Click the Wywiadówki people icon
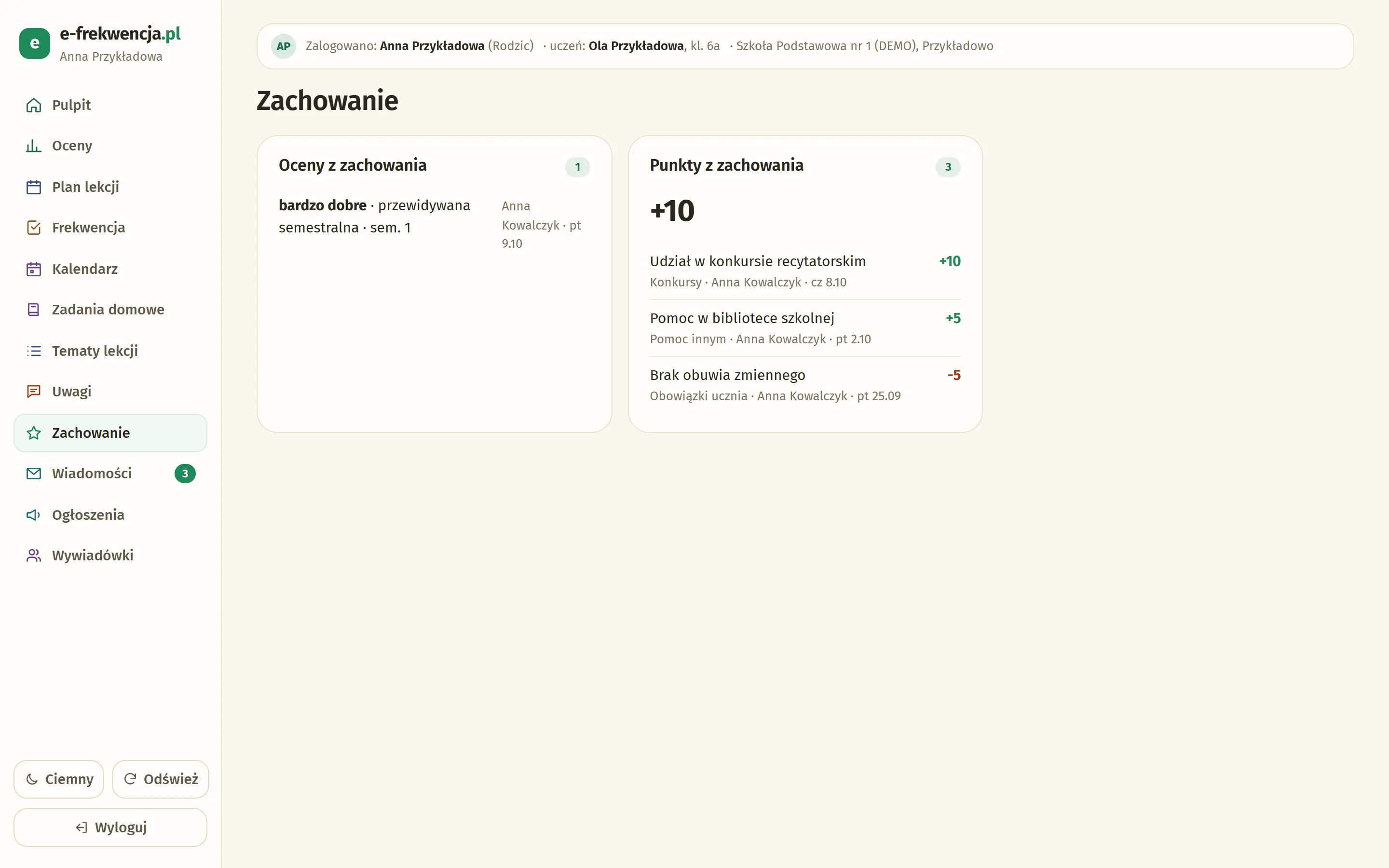 [34, 556]
